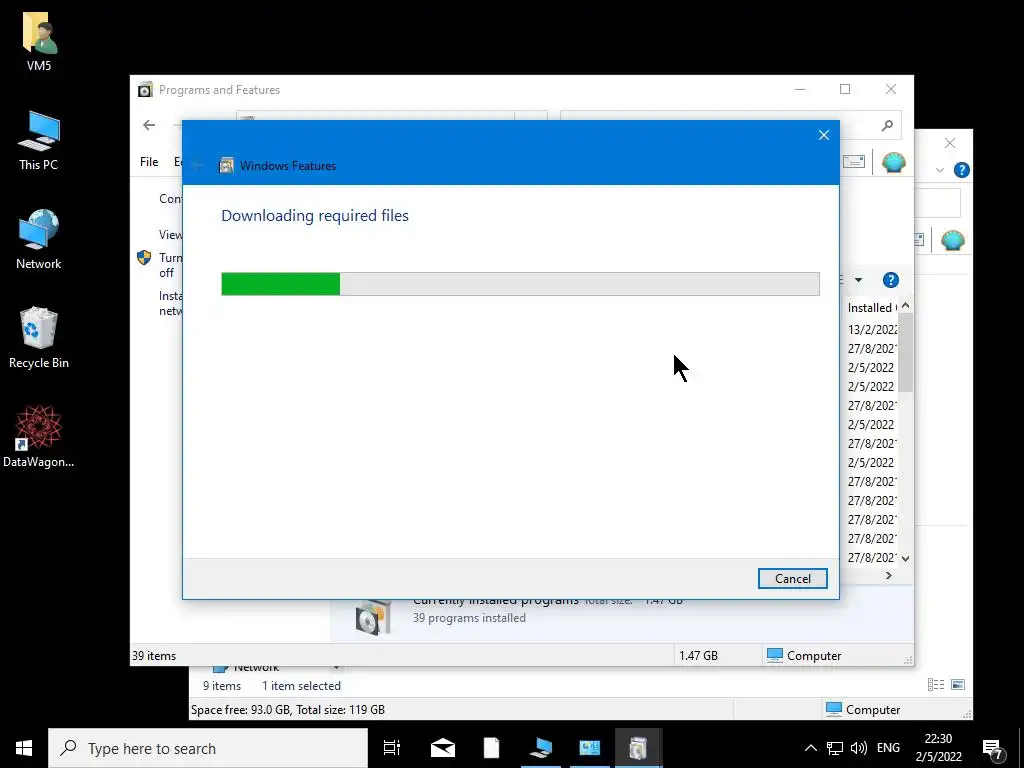The width and height of the screenshot is (1024, 768).
Task: Open the view options dropdown arrow
Action: point(858,280)
